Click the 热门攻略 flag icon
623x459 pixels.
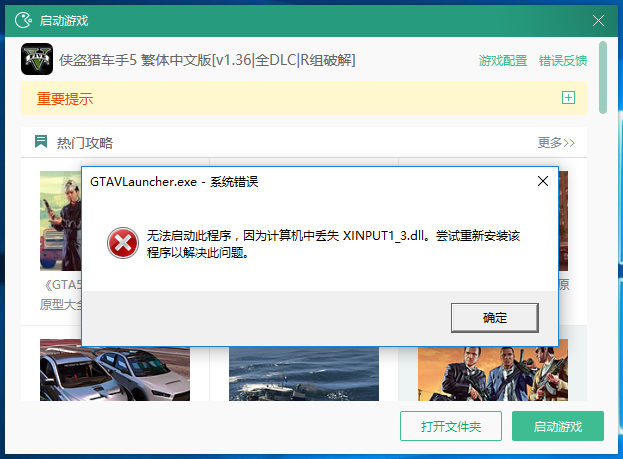(41, 141)
